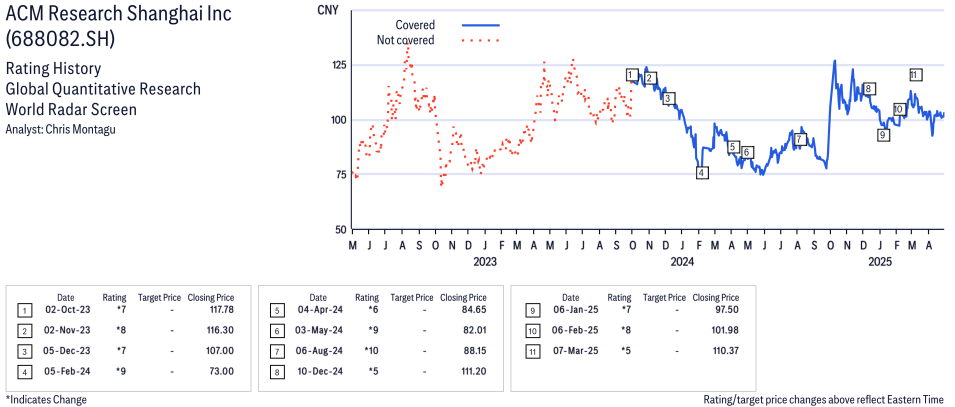Click the Eastern Time footnote text
Screen dimensions: 955x407
(x=824, y=400)
